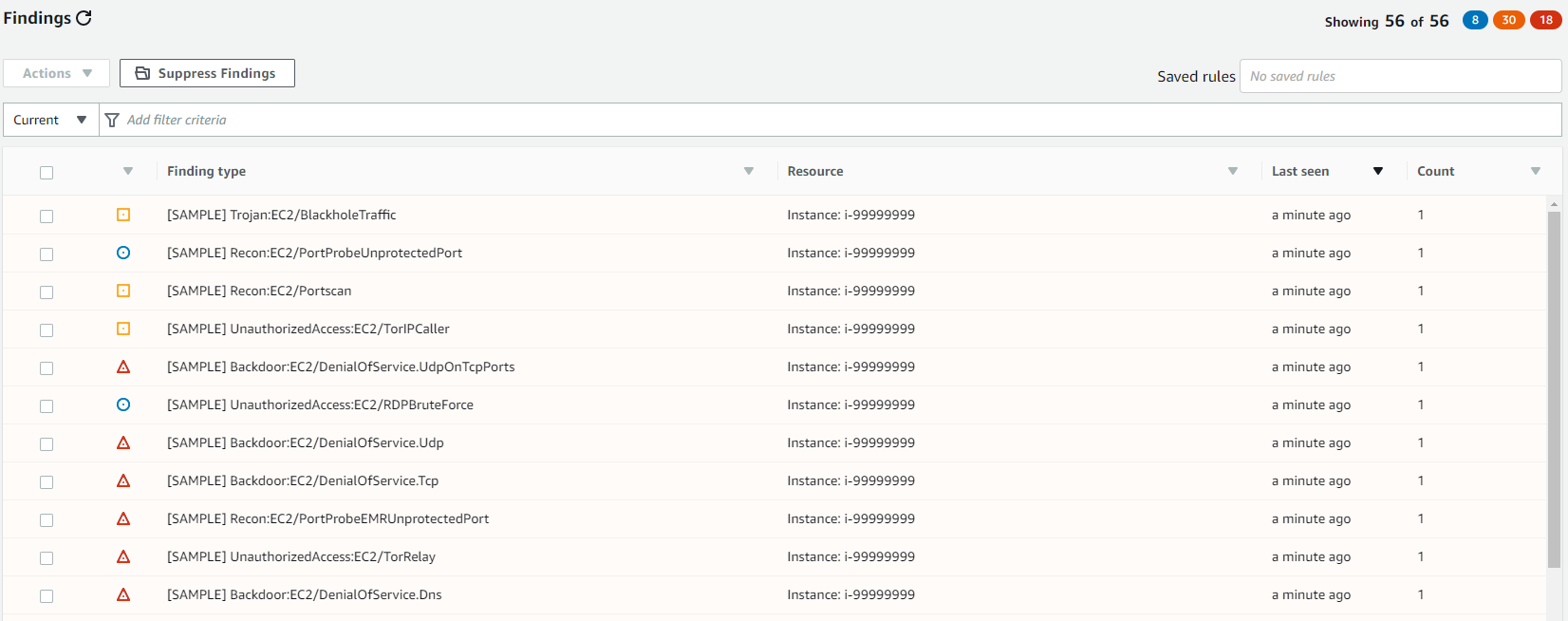Click the filter funnel icon
The image size is (1568, 621).
tap(112, 120)
